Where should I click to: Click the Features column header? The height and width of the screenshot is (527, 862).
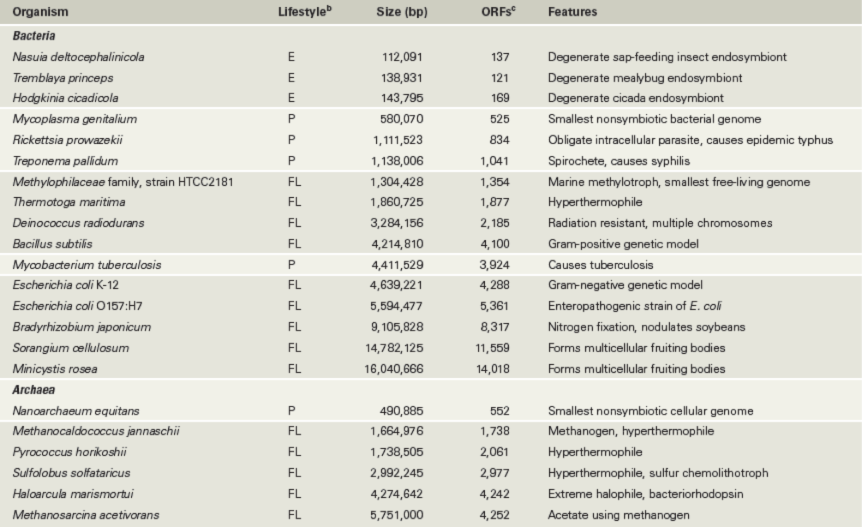point(572,12)
